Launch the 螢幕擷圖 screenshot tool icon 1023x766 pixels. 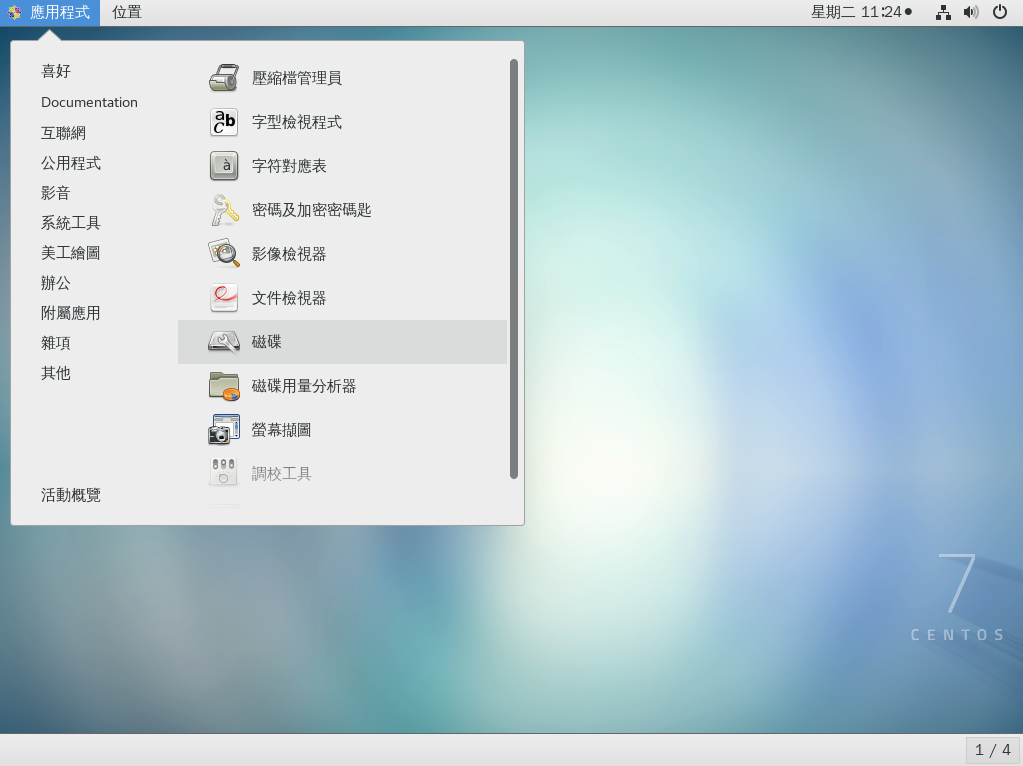click(x=224, y=430)
